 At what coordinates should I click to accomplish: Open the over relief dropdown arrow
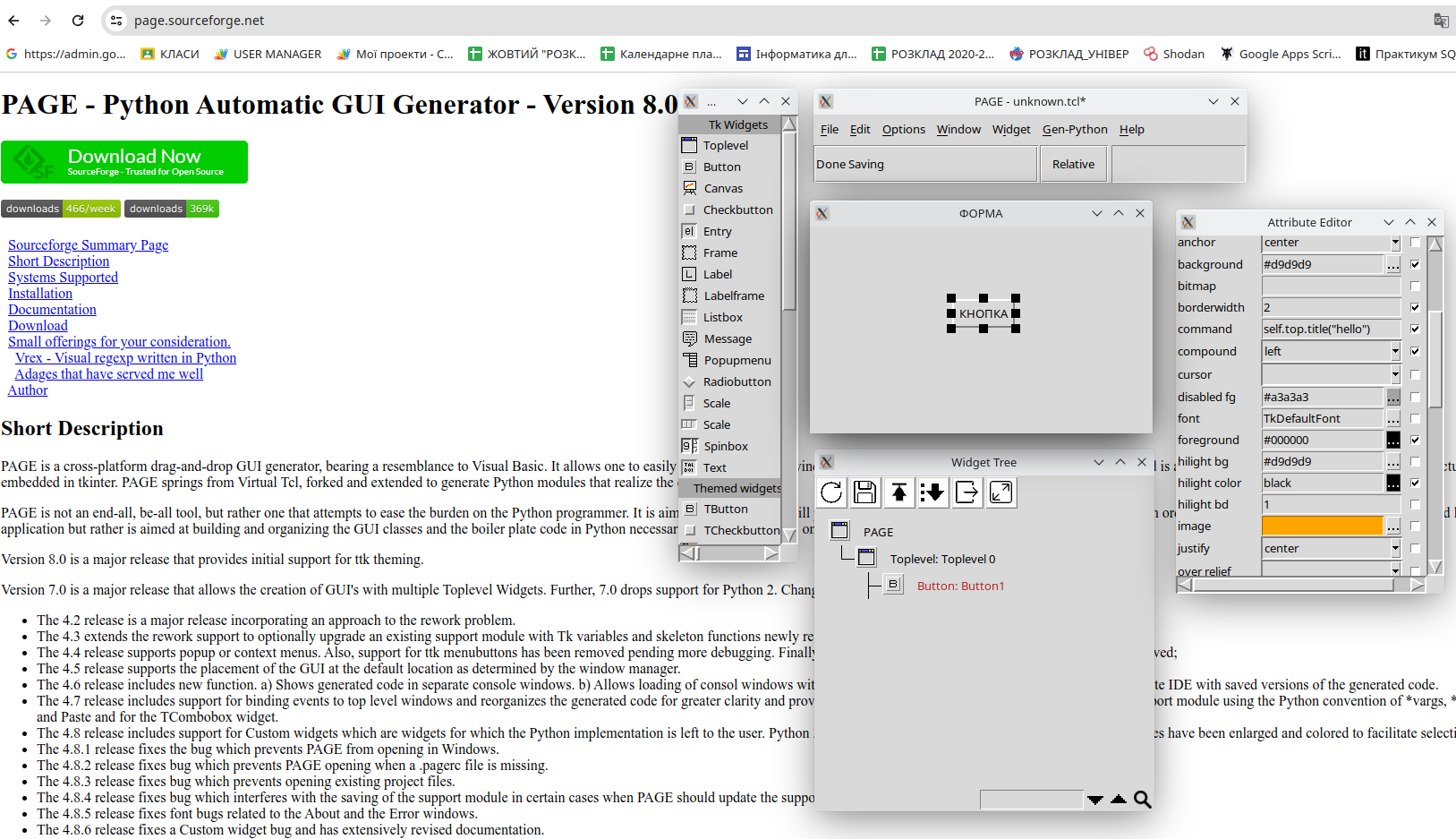pyautogui.click(x=1394, y=569)
